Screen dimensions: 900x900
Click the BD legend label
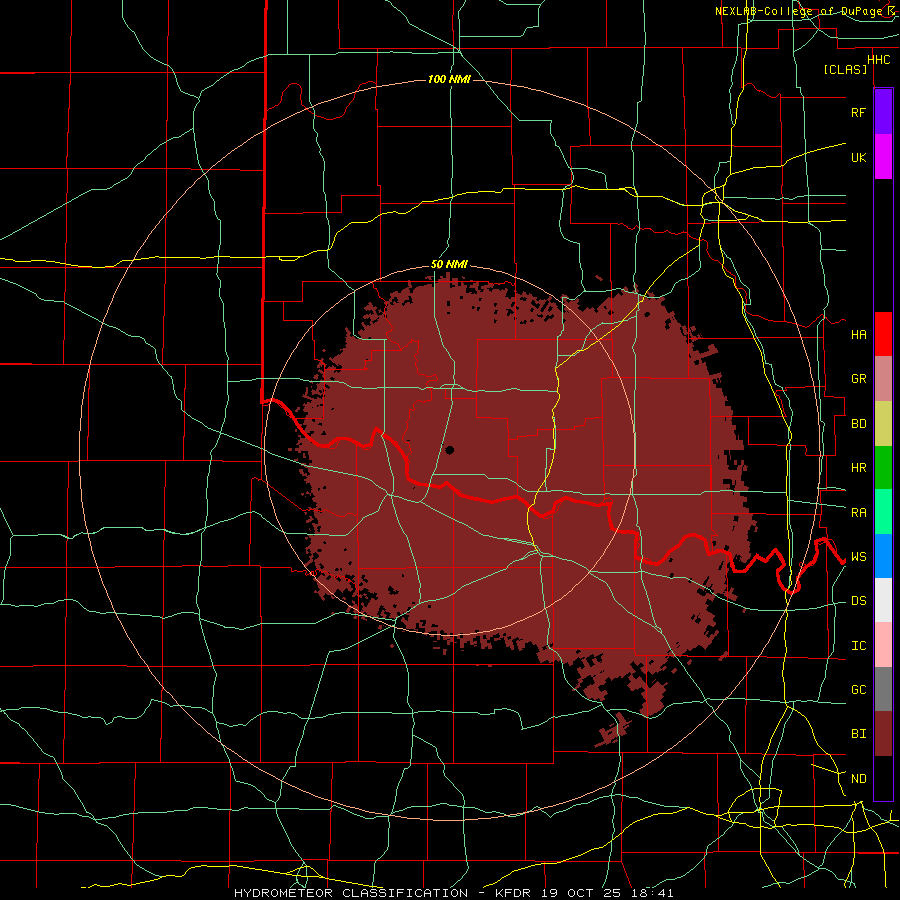pyautogui.click(x=858, y=424)
